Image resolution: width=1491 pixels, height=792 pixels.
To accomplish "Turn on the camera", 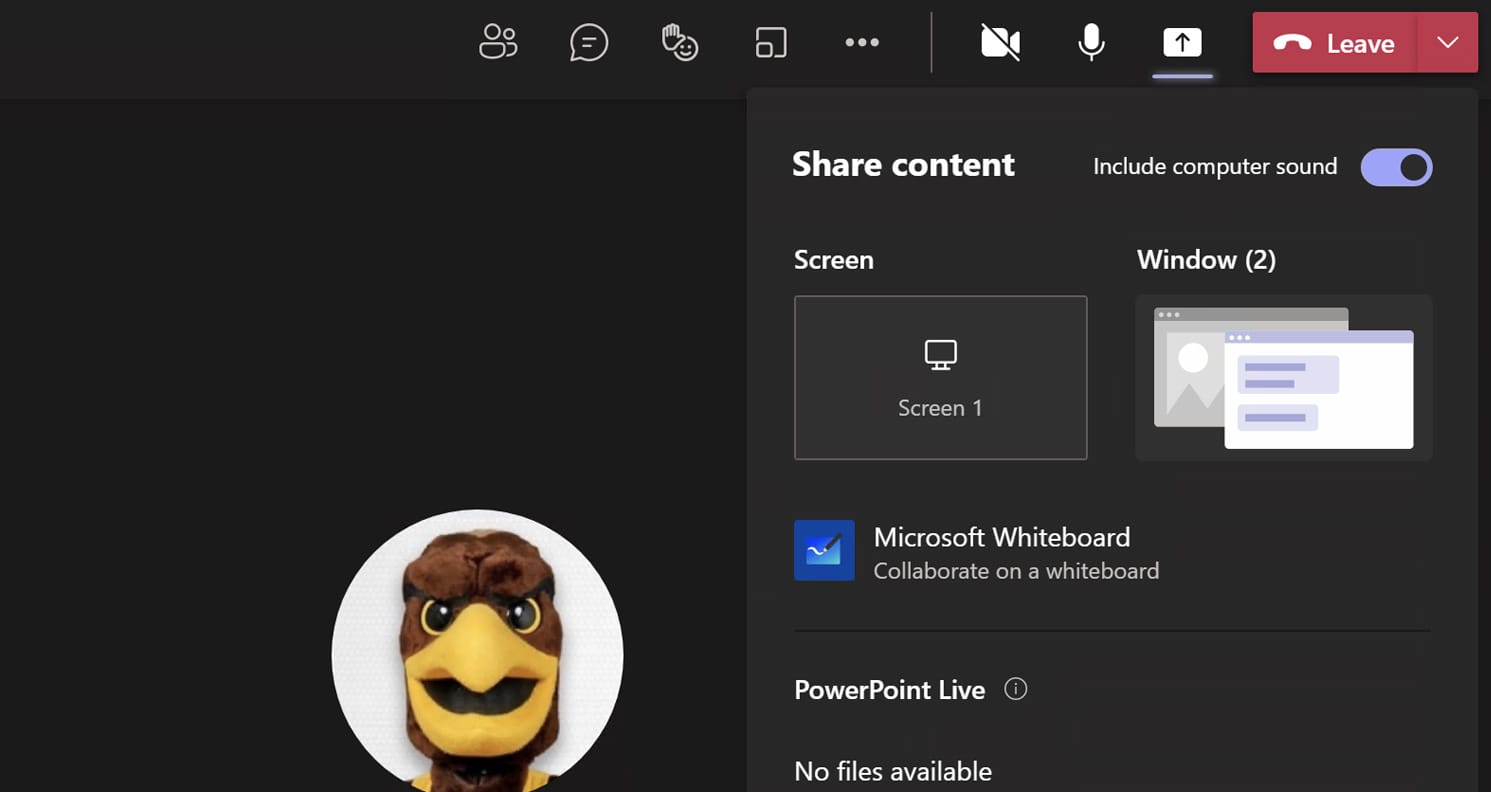I will [x=1000, y=42].
